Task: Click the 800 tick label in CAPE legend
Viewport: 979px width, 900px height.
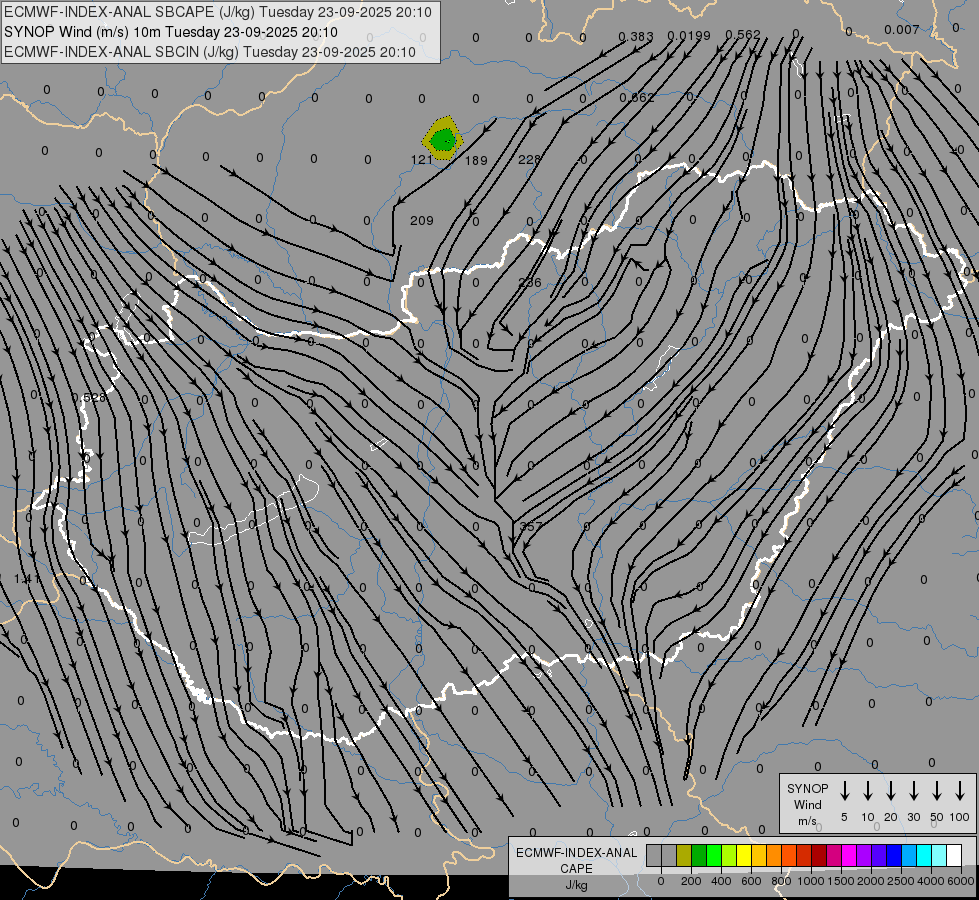Action: coord(781,881)
